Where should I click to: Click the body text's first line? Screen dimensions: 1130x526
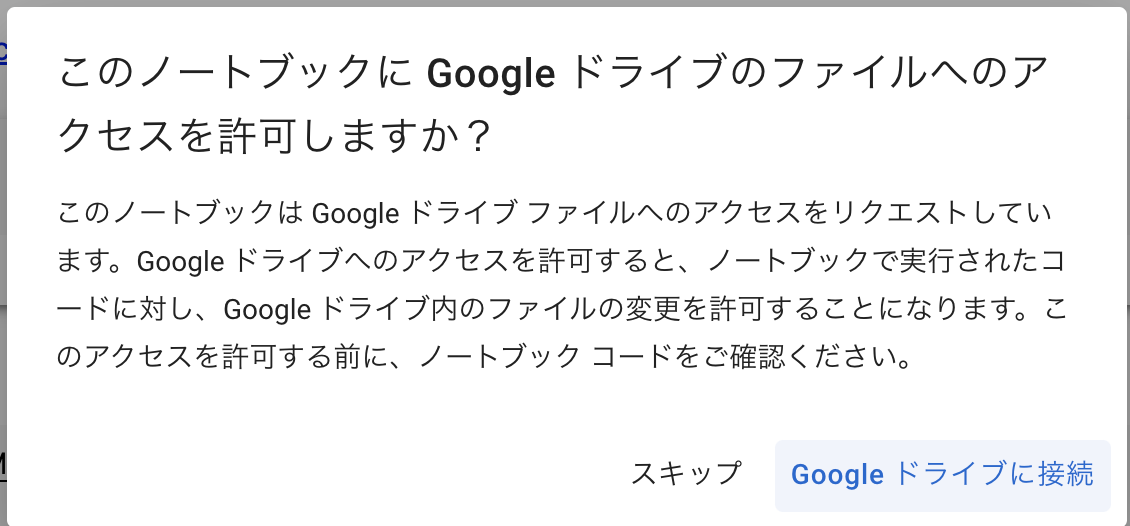tap(553, 214)
